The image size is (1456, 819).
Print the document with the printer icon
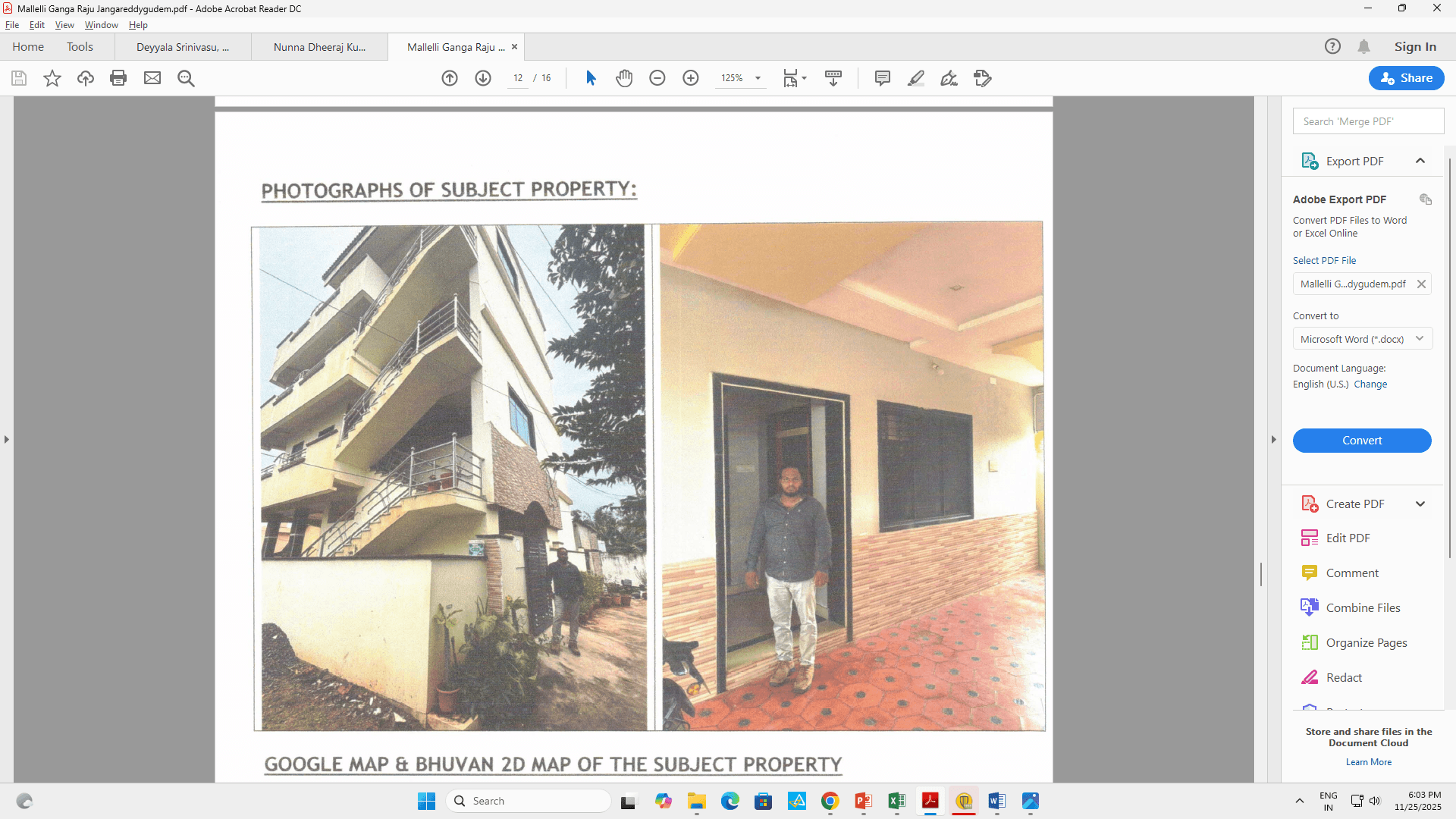118,78
